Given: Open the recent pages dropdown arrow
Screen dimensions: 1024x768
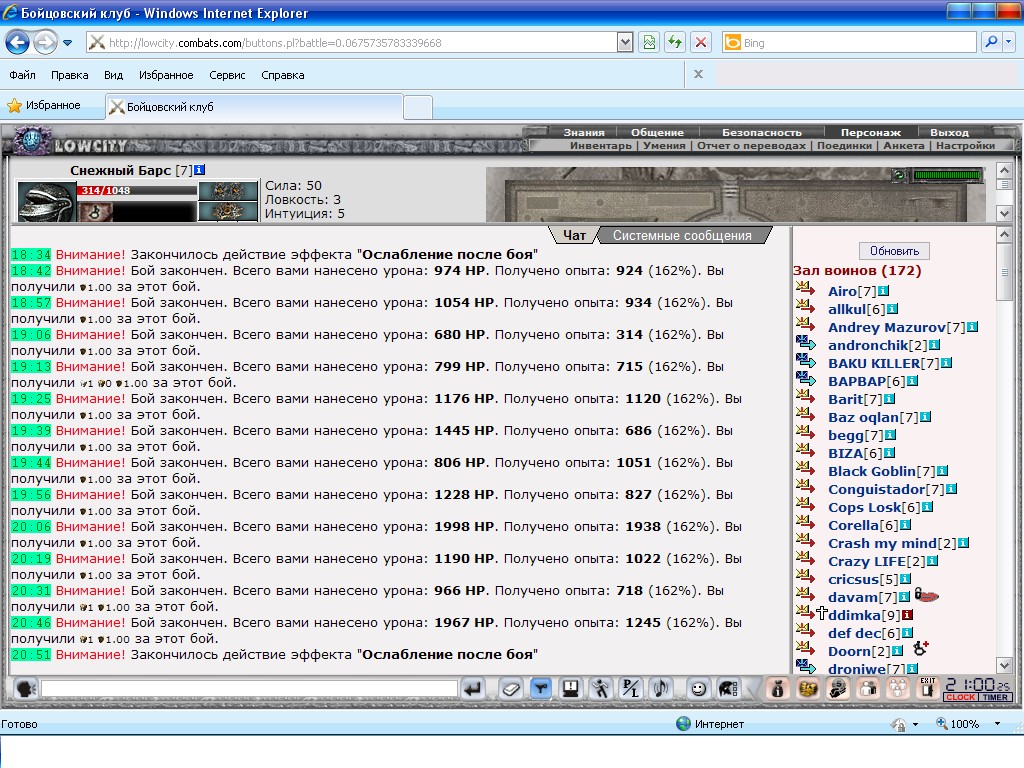Looking at the screenshot, I should coord(67,43).
